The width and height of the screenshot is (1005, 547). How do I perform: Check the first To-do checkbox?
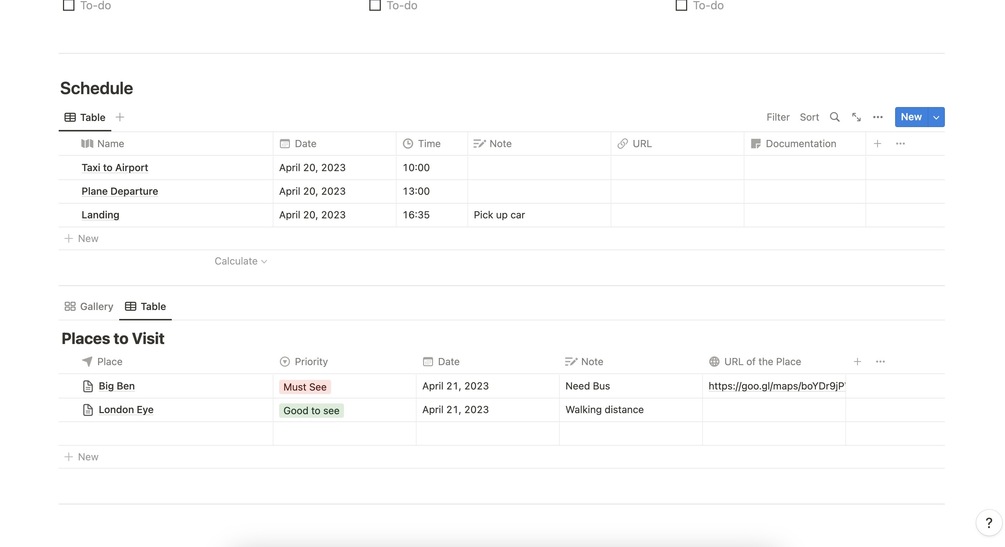click(x=69, y=6)
